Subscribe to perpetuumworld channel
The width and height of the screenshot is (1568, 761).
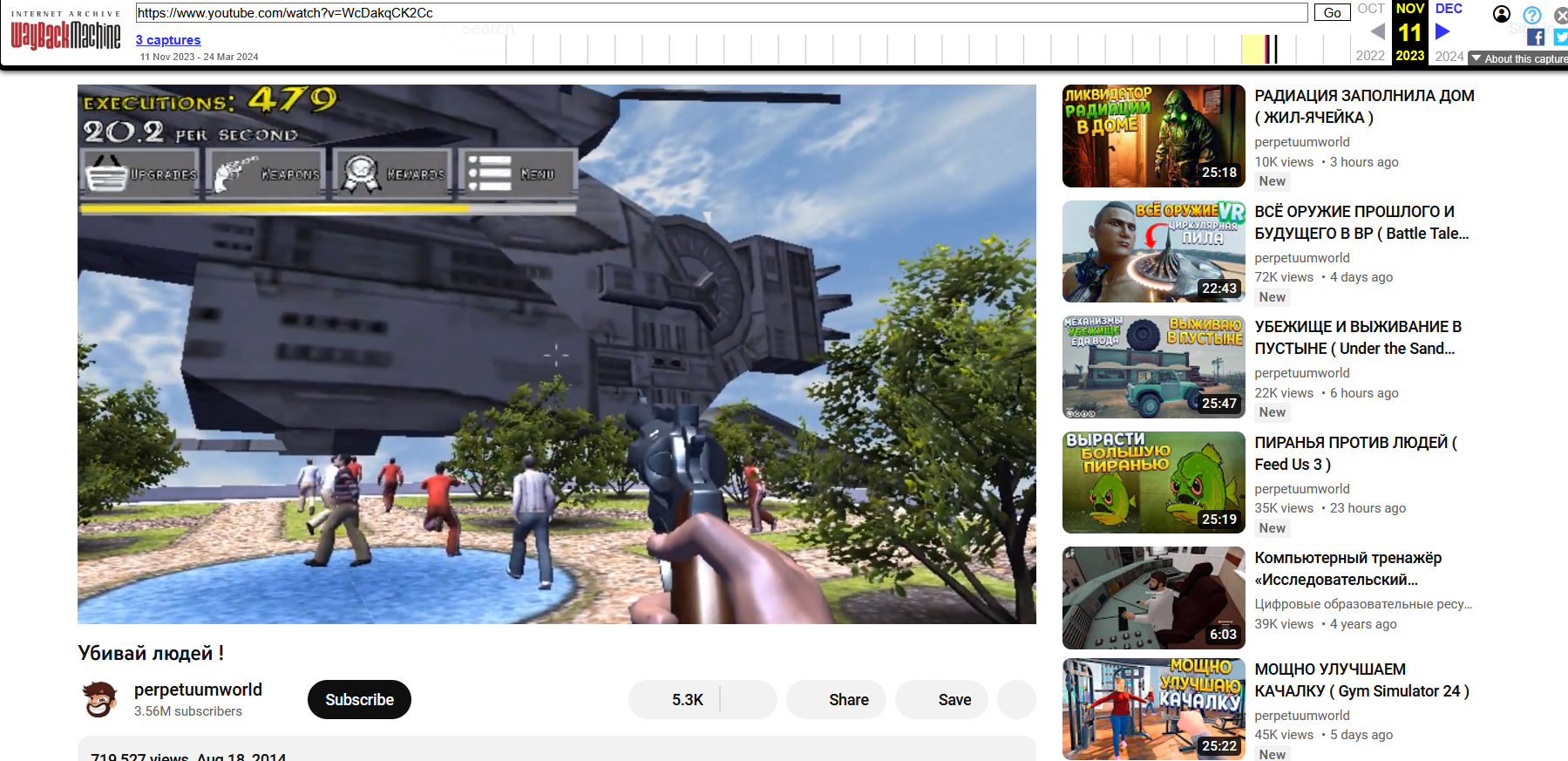tap(359, 700)
